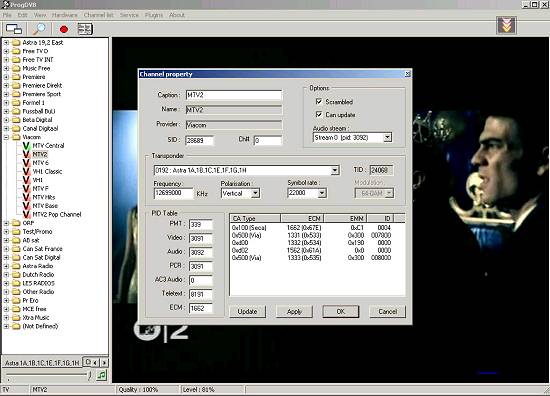Click the Canal Digitaal folder icon

coord(16,128)
